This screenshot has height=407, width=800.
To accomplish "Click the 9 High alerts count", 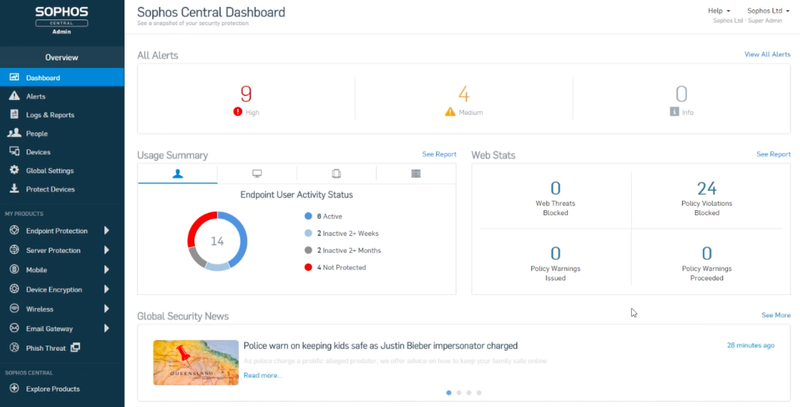I will [x=246, y=94].
